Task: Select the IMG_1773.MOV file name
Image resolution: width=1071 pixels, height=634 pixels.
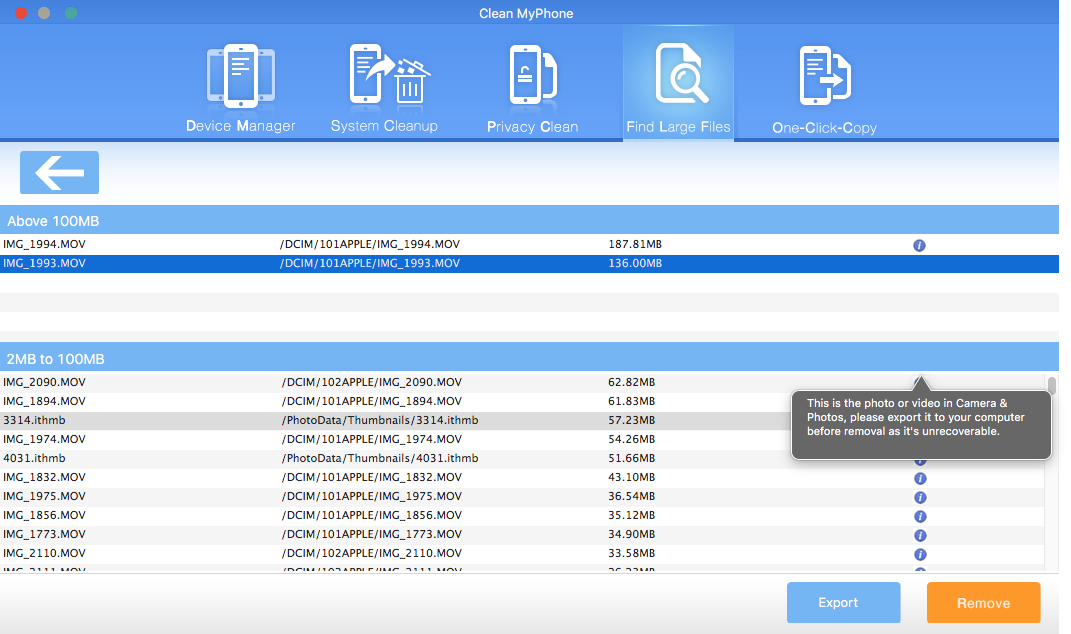Action: point(44,534)
